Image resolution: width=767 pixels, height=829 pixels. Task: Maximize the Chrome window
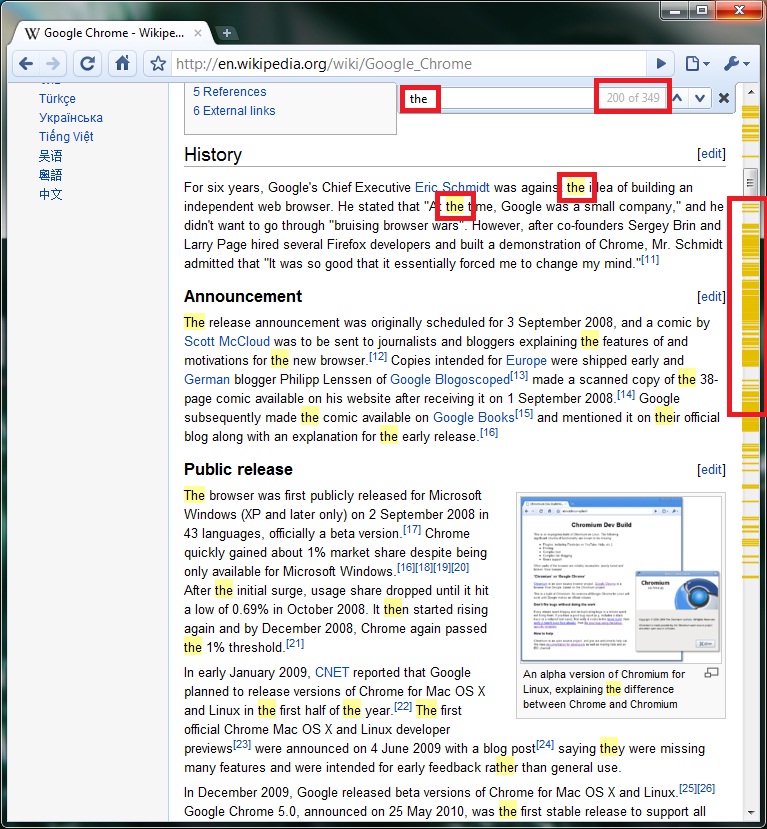pos(701,11)
